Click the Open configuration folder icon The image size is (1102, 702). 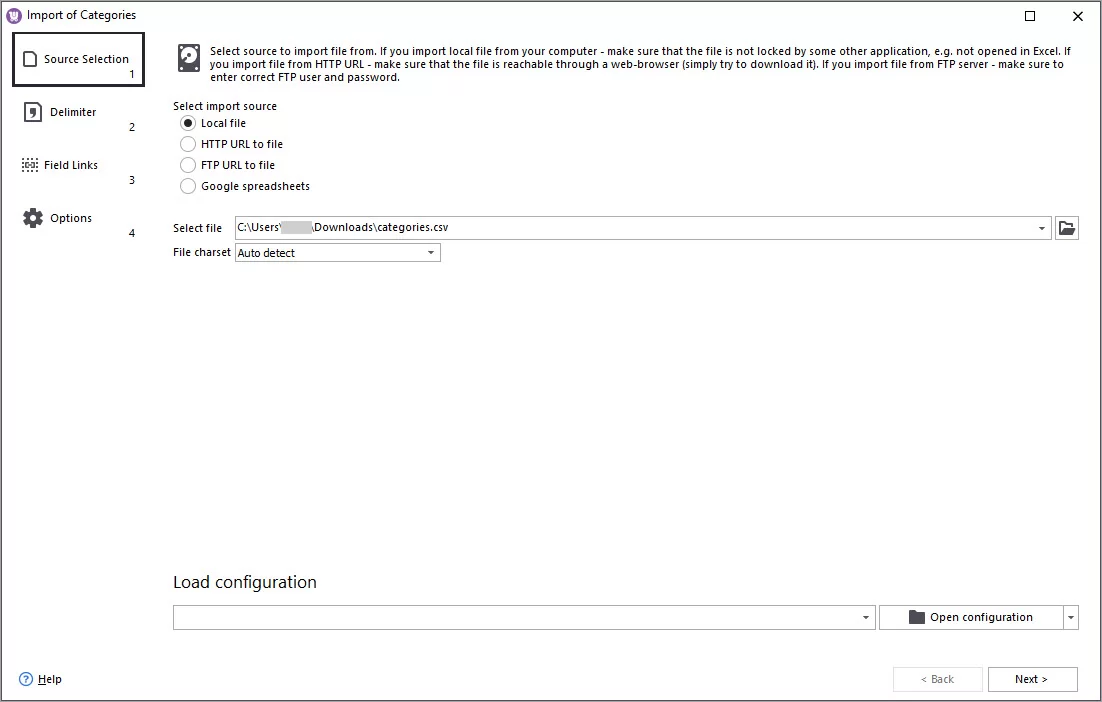pos(916,617)
